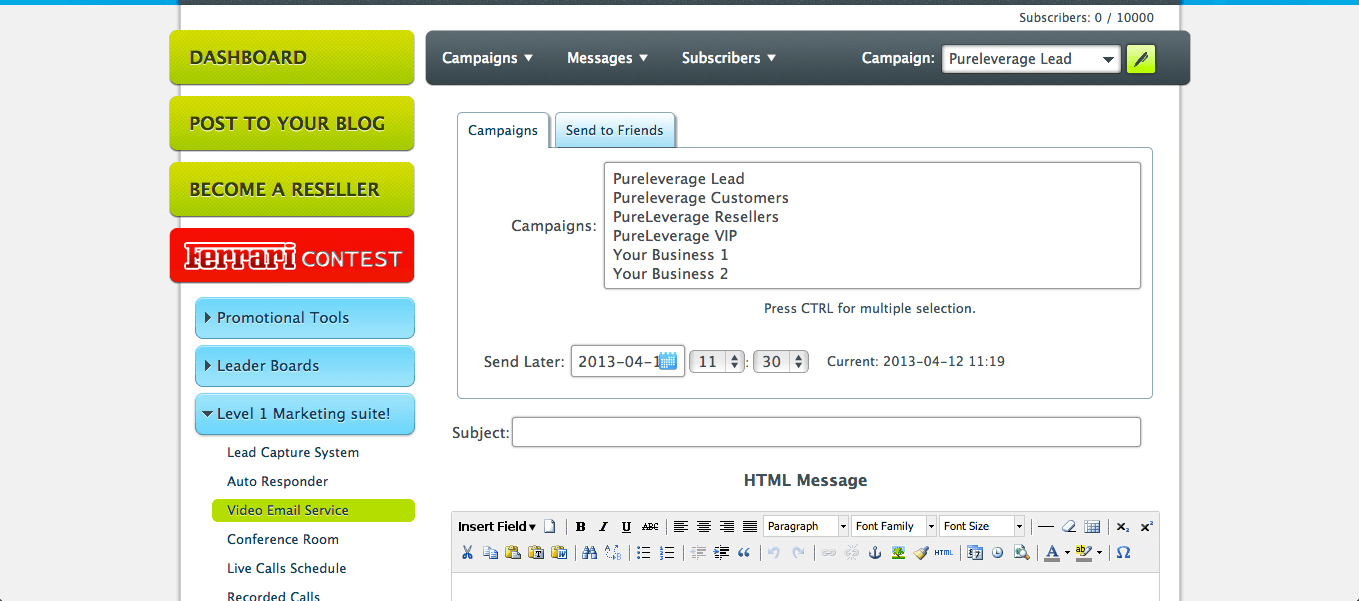Open the Messages dropdown menu
This screenshot has height=601, width=1359.
608,58
